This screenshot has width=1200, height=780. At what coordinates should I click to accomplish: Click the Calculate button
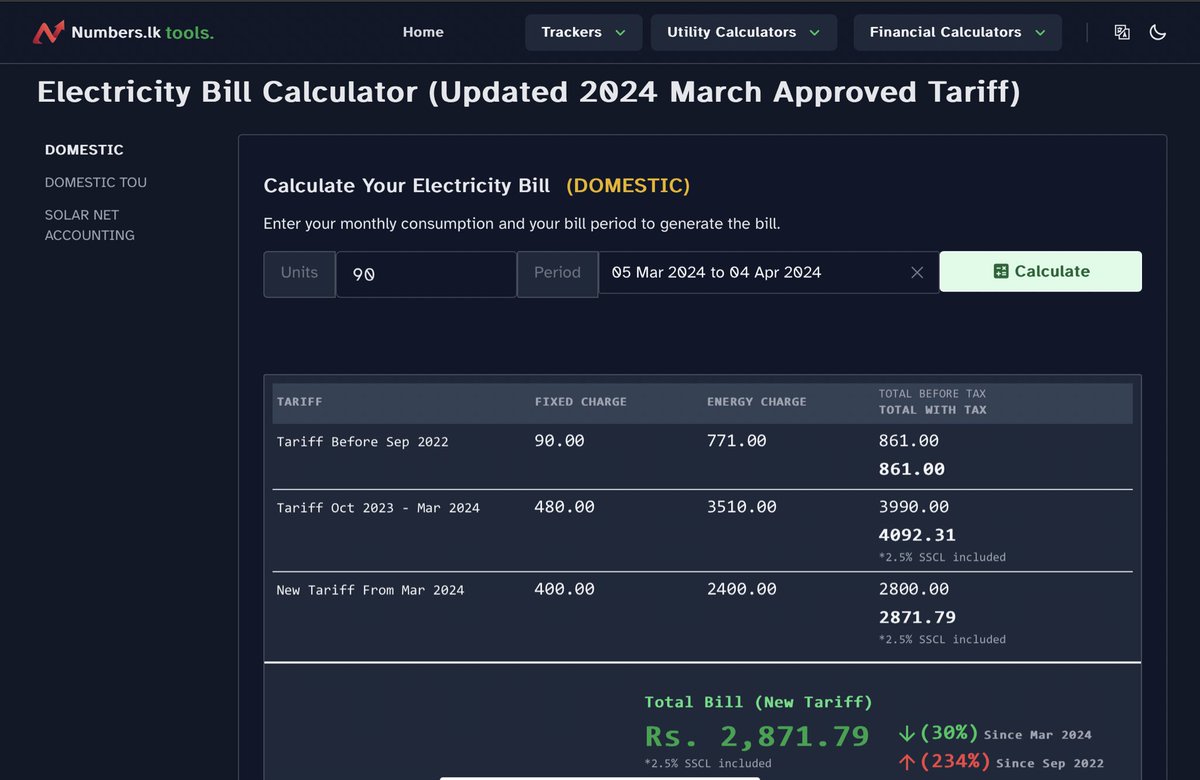1041,271
